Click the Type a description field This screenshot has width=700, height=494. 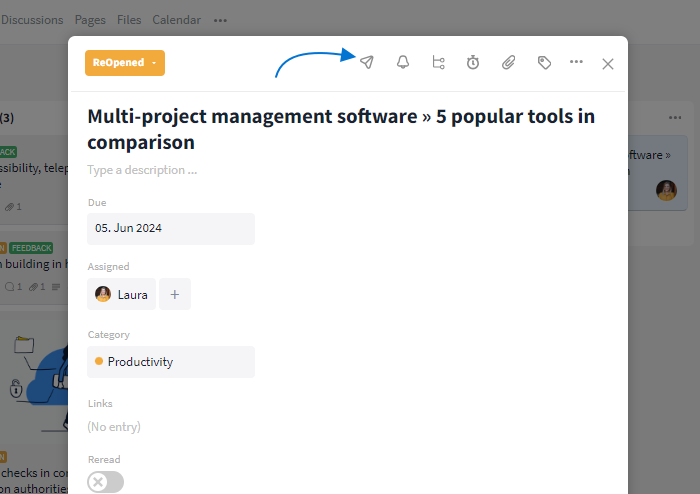tap(142, 170)
